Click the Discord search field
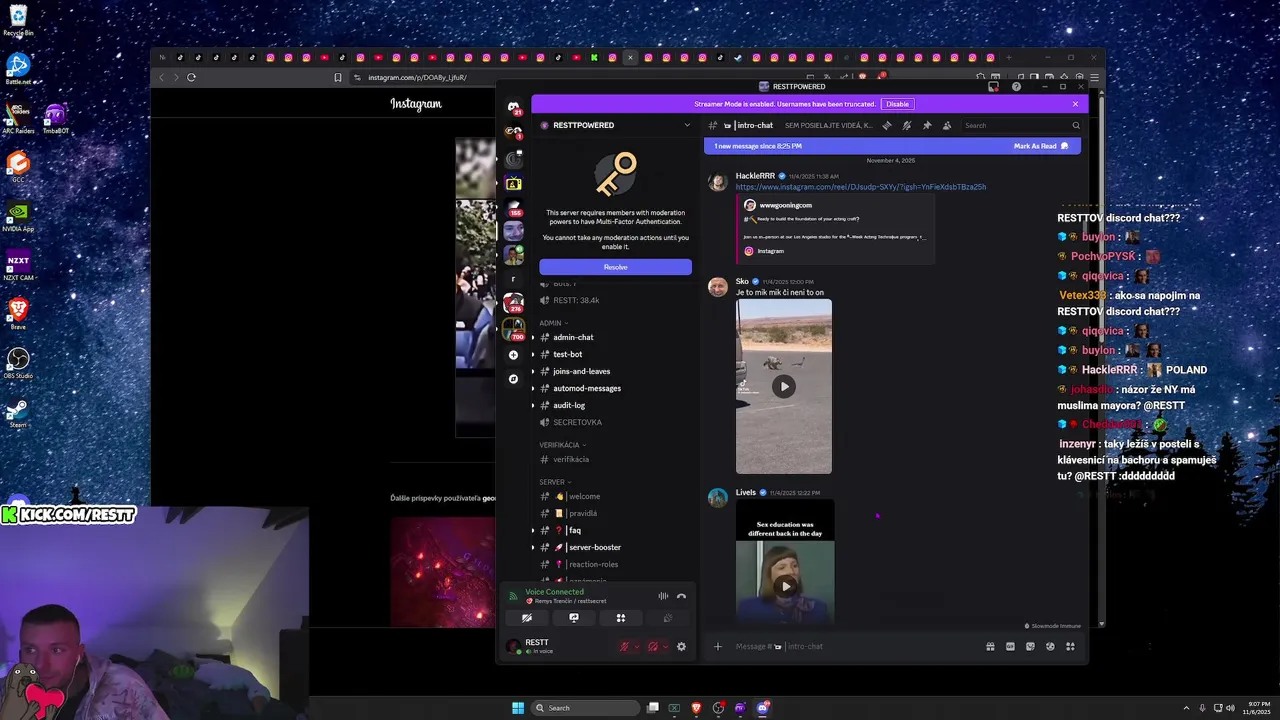The width and height of the screenshot is (1280, 720). point(1022,125)
